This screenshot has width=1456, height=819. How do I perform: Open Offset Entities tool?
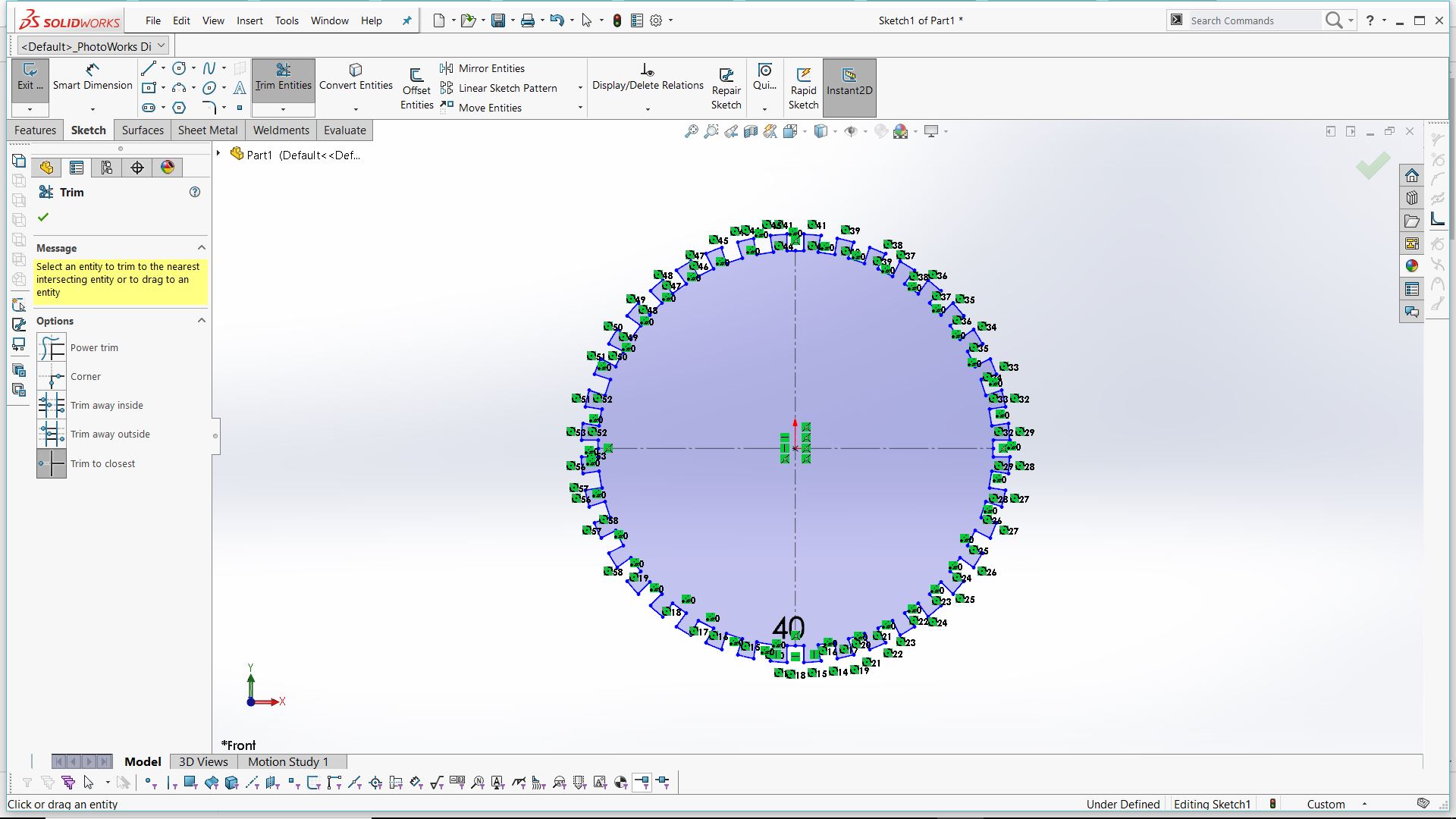[x=416, y=89]
